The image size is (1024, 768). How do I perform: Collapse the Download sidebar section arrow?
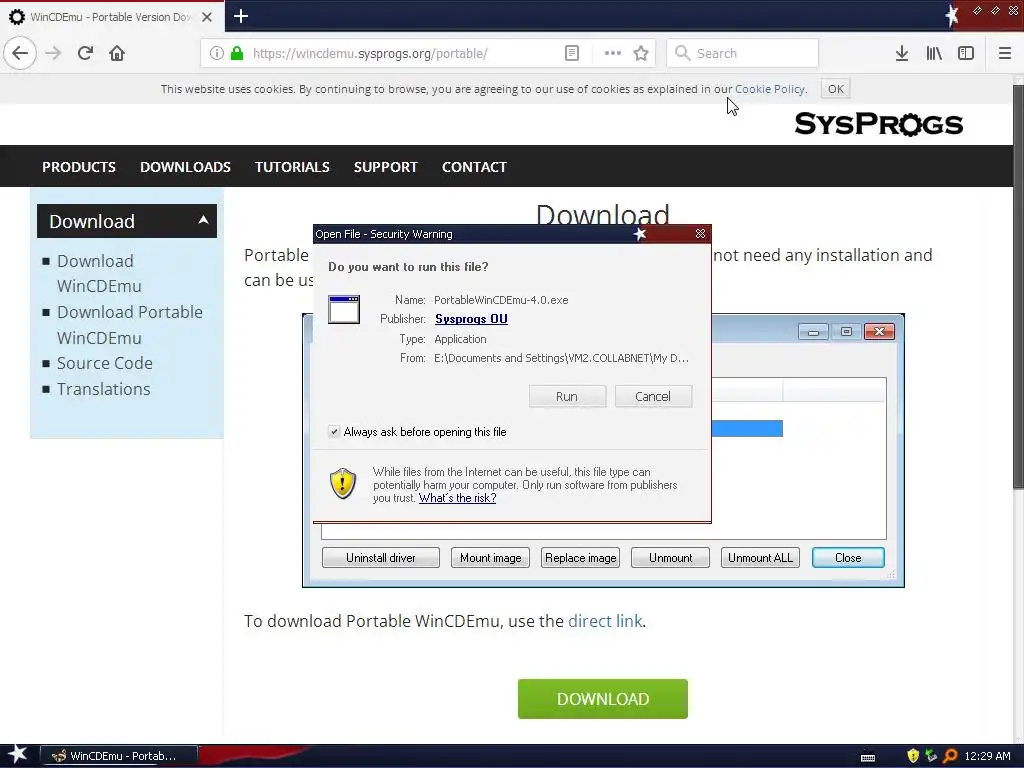tap(203, 220)
